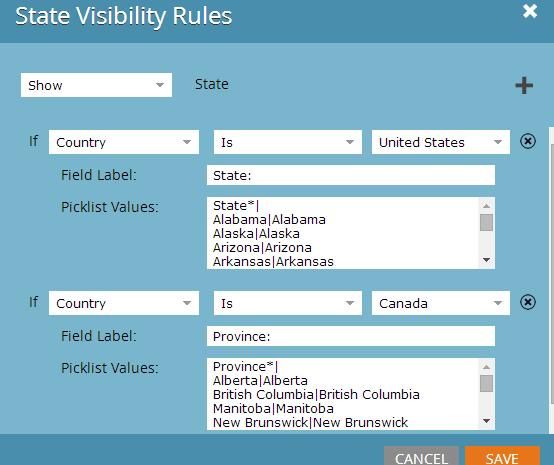
Task: Open the Show action dropdown
Action: [96, 85]
